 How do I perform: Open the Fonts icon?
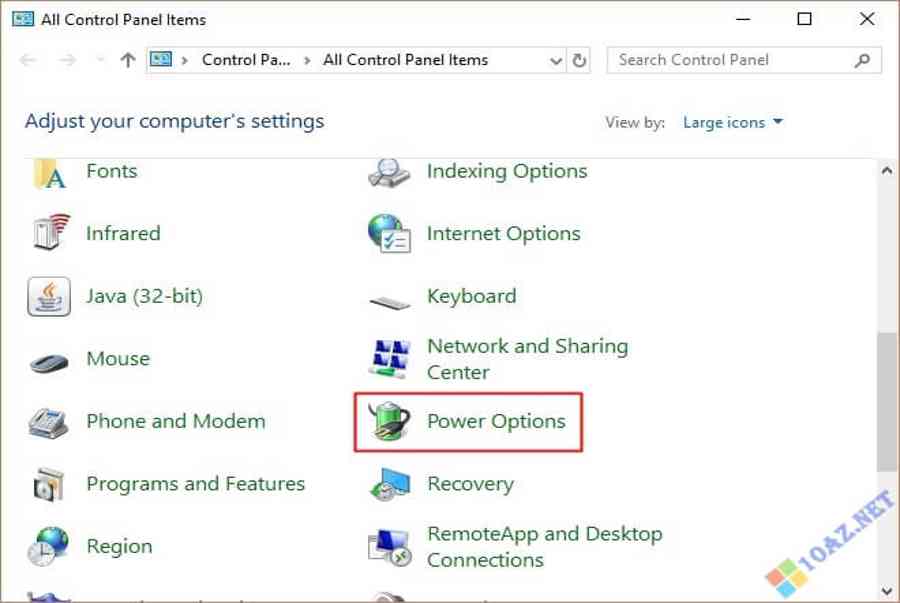(49, 174)
